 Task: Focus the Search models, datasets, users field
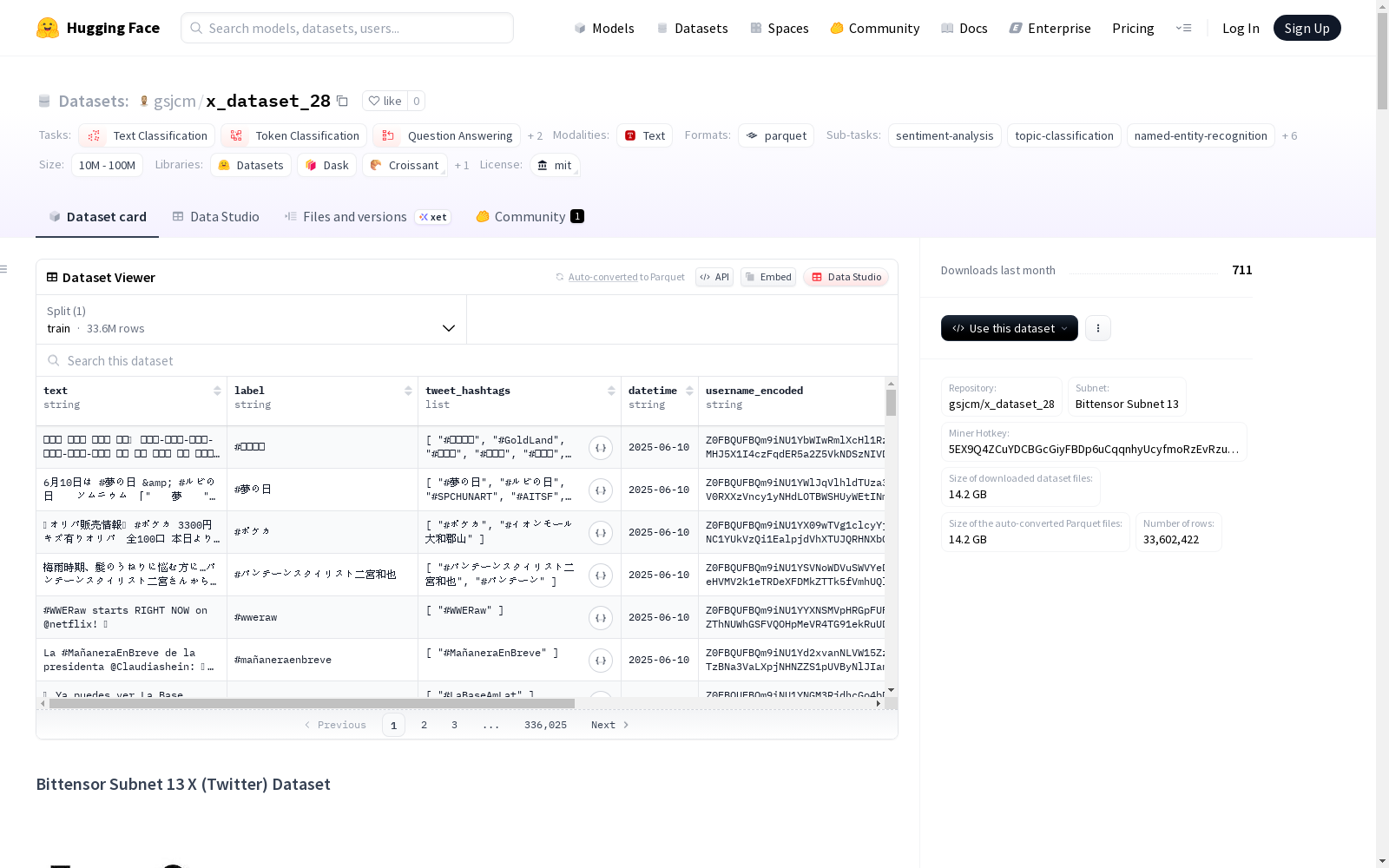point(347,28)
